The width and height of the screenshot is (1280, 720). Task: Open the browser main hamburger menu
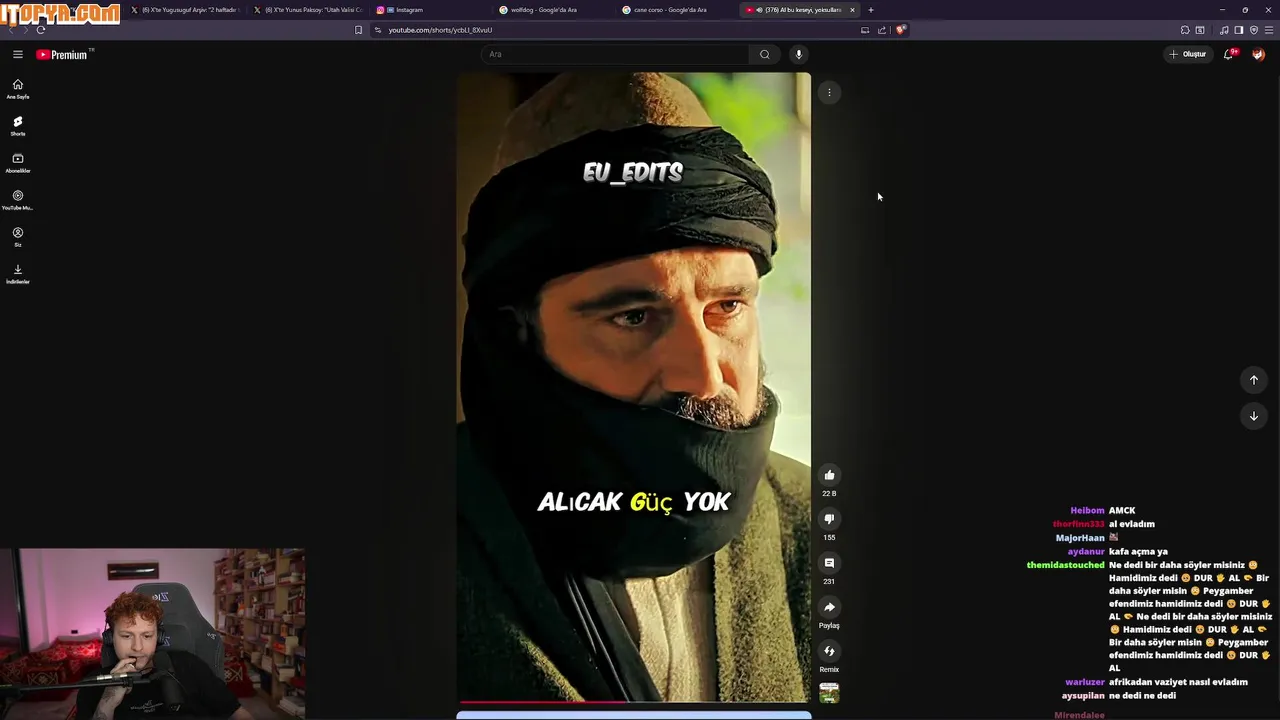pyautogui.click(x=1269, y=30)
